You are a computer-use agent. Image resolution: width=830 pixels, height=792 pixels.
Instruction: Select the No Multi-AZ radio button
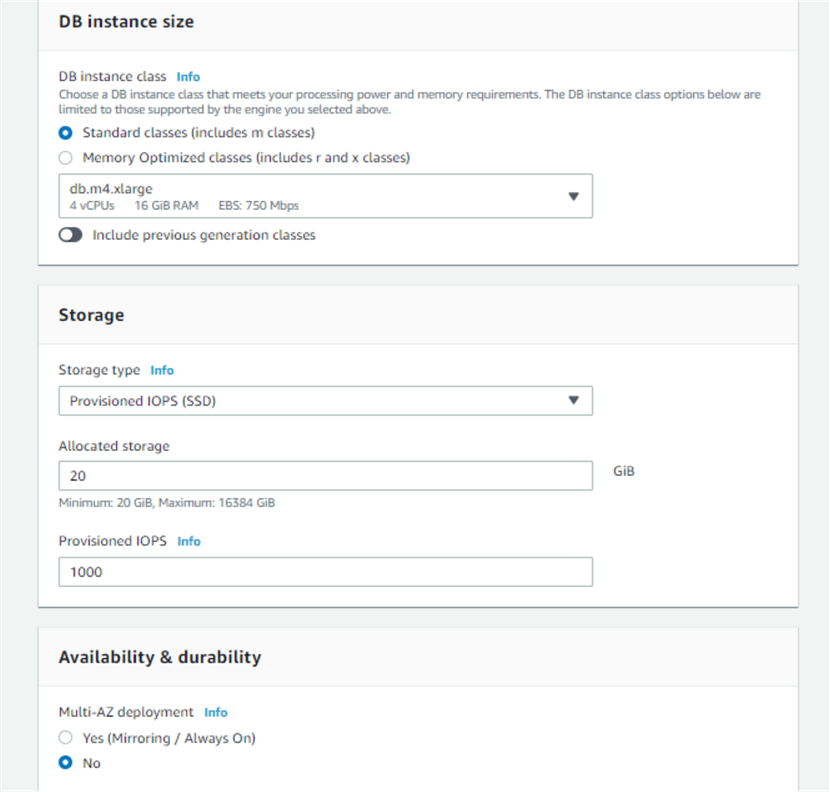click(x=66, y=763)
